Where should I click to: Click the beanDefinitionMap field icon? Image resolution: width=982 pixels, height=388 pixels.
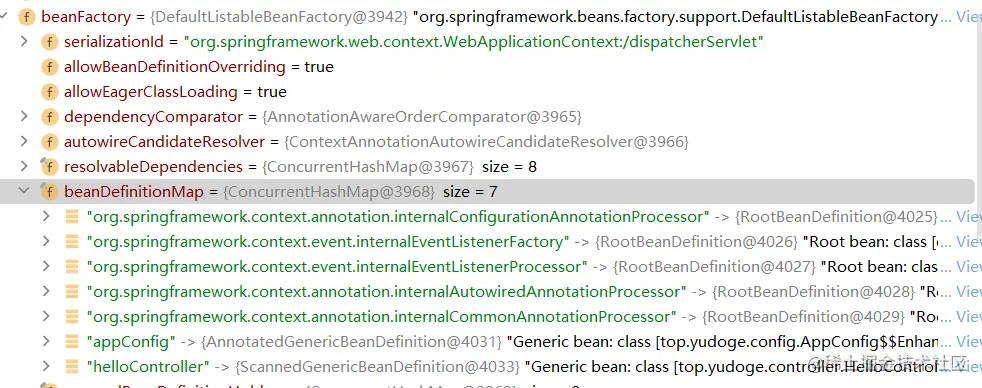[x=49, y=191]
